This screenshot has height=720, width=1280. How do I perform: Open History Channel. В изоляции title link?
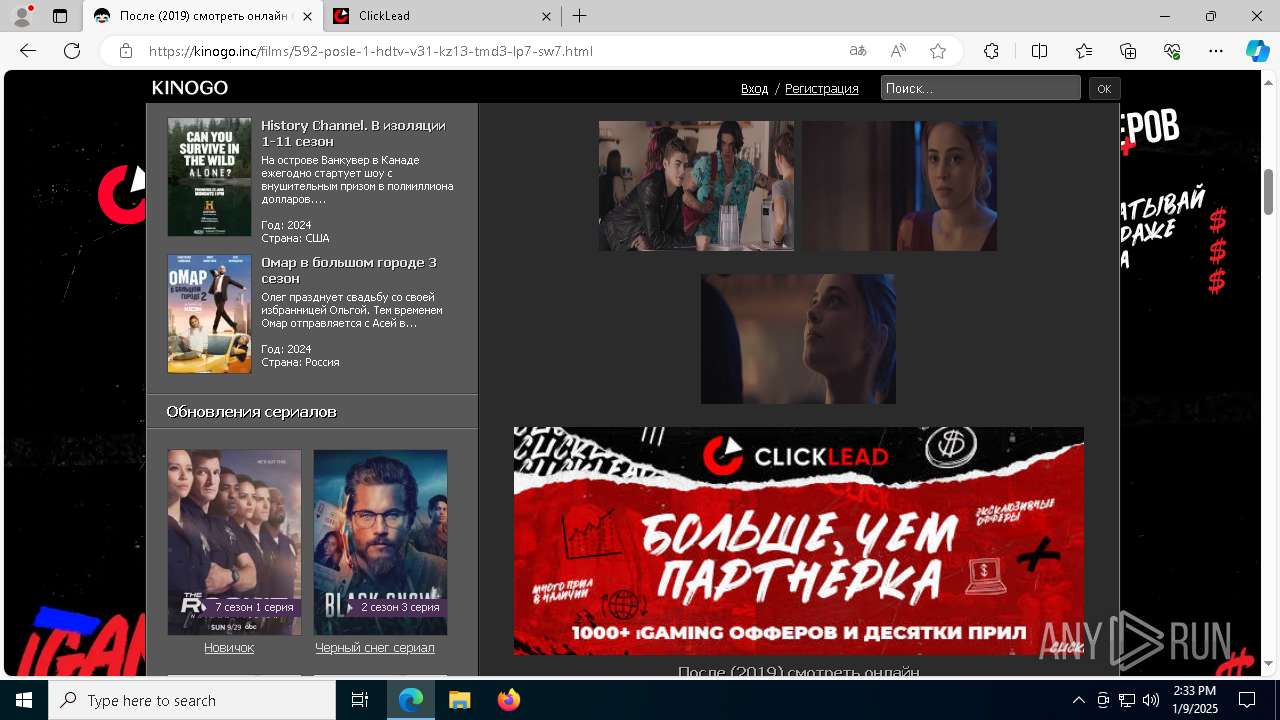point(353,133)
